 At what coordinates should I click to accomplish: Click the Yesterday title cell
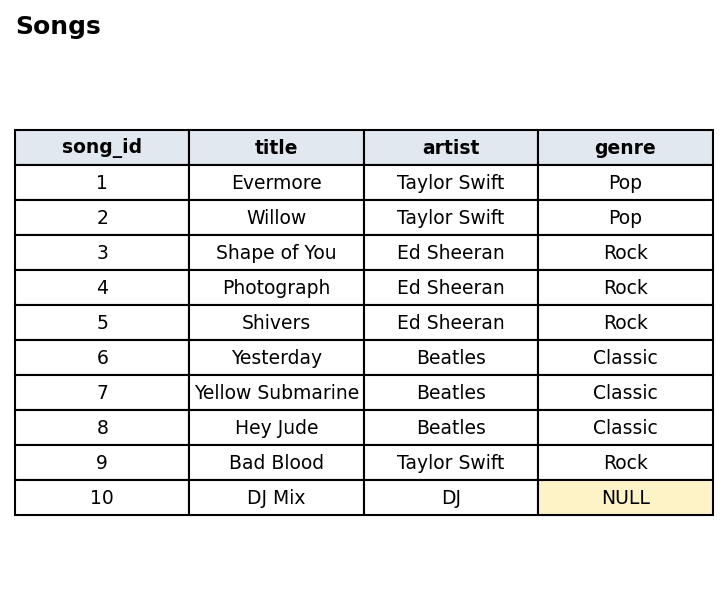tap(276, 358)
